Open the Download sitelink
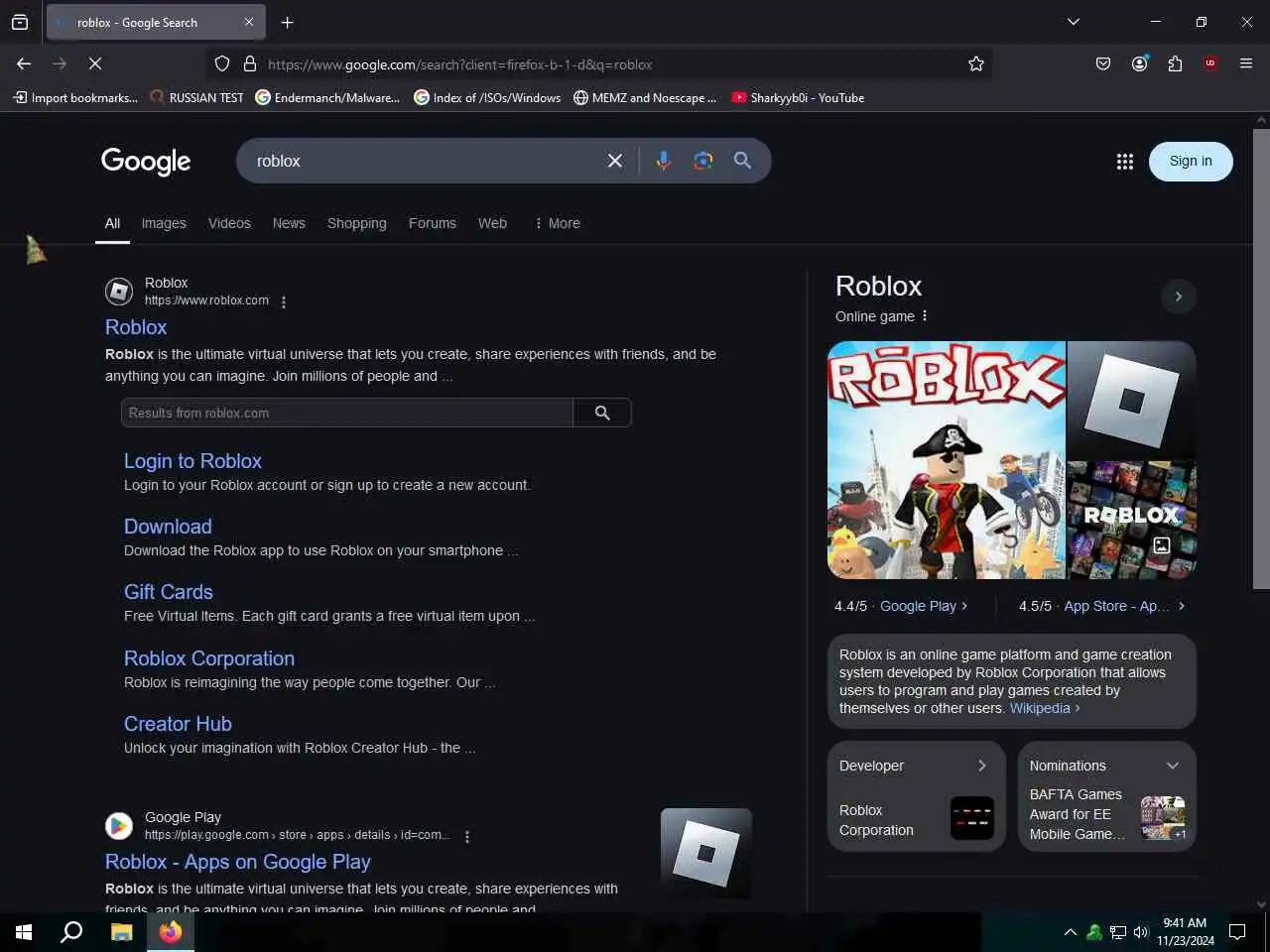1270x952 pixels. coord(168,527)
